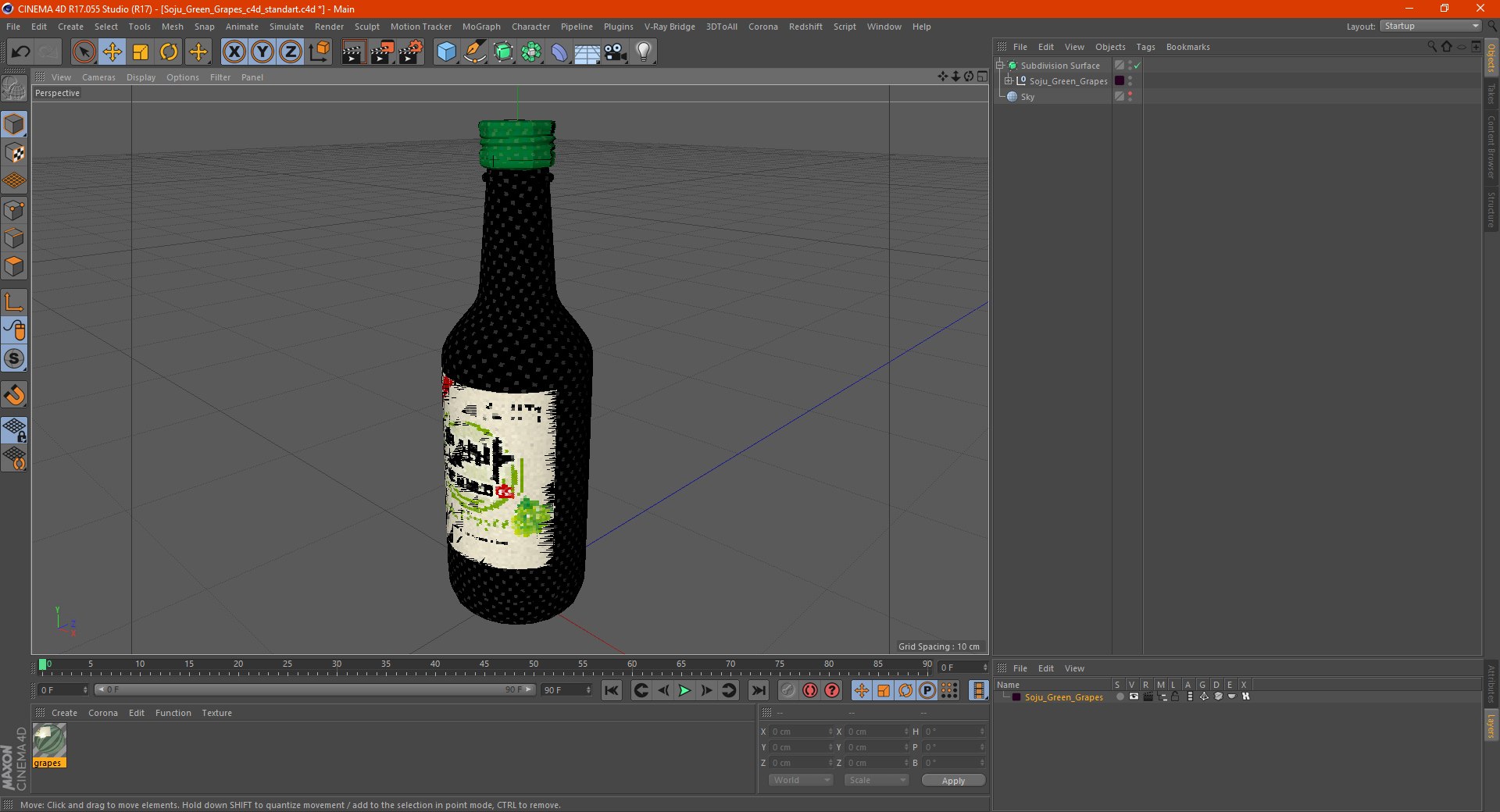The width and height of the screenshot is (1500, 812).
Task: Expand the Soju_Green_Grapes object
Action: click(x=1009, y=81)
